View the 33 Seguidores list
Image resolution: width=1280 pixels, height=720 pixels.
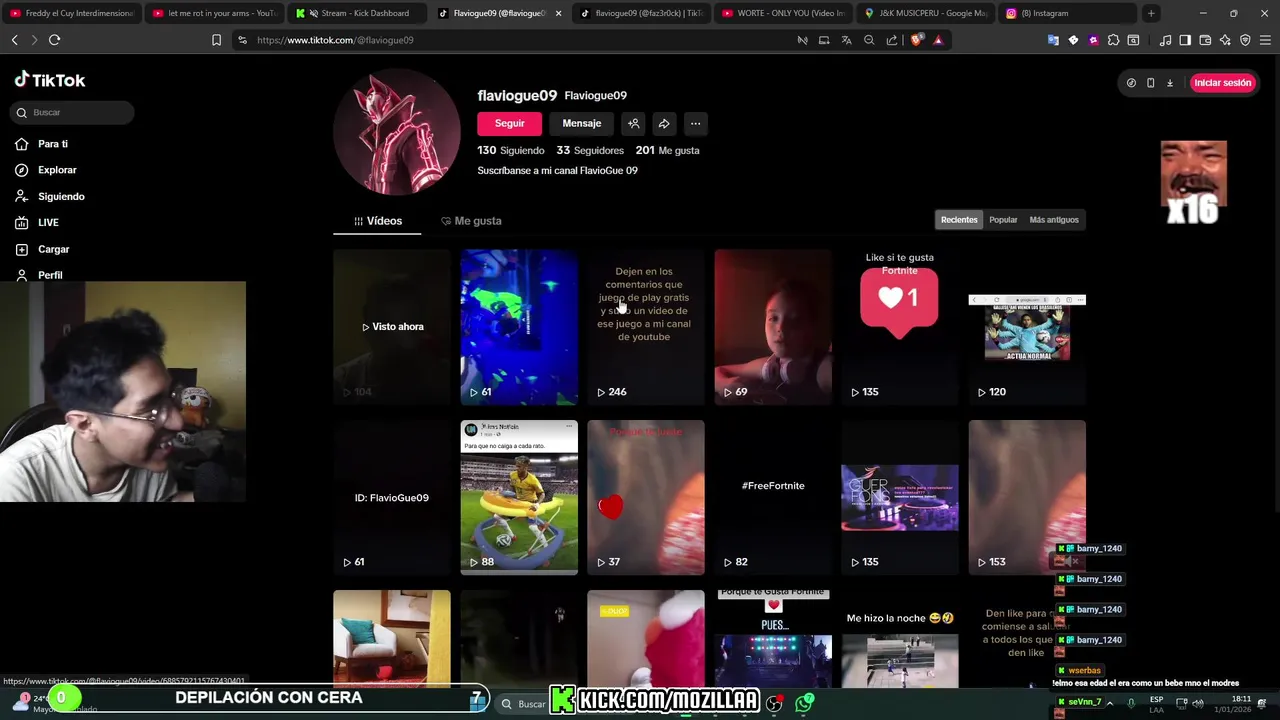[590, 150]
